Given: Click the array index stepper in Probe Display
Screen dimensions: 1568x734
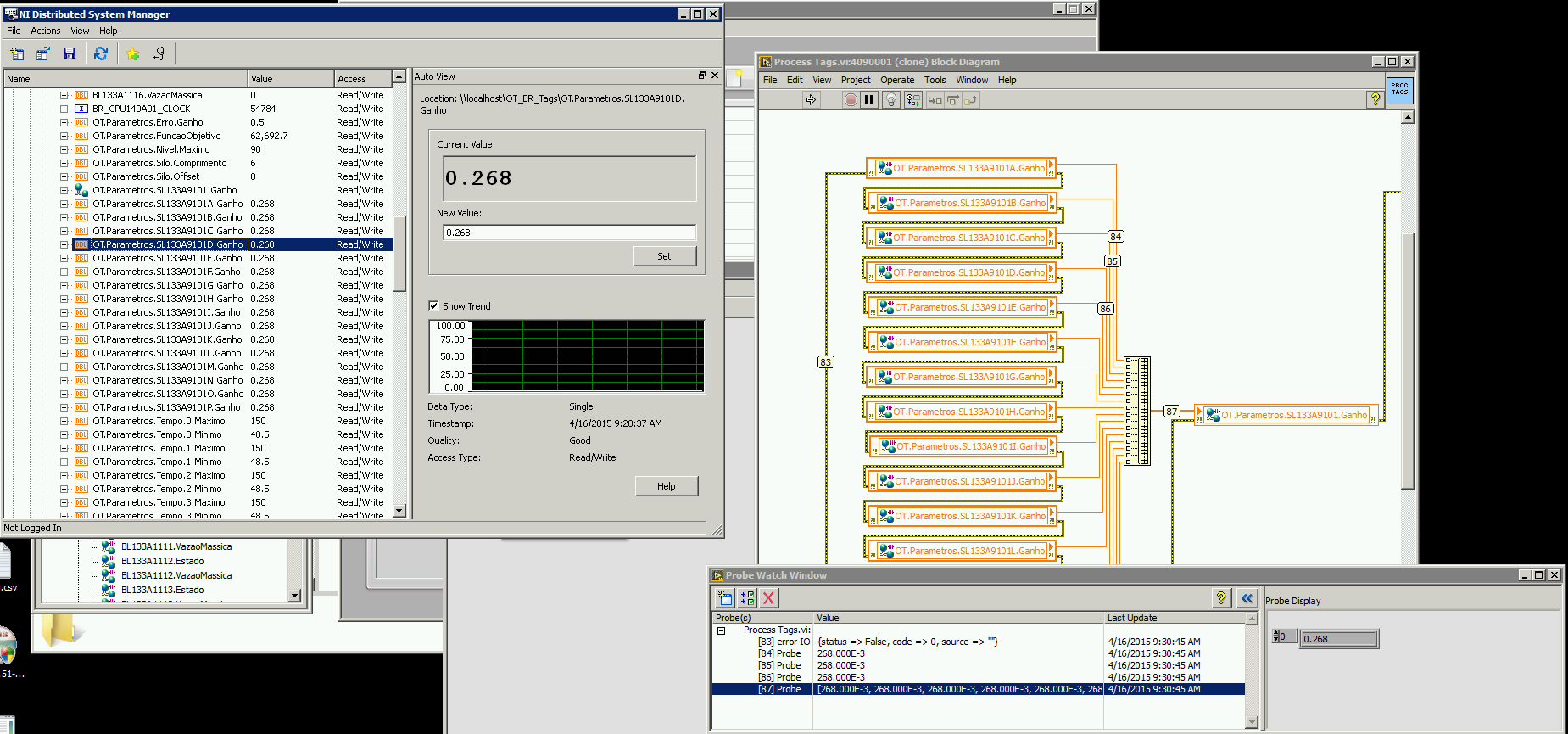Looking at the screenshot, I should coord(1276,636).
